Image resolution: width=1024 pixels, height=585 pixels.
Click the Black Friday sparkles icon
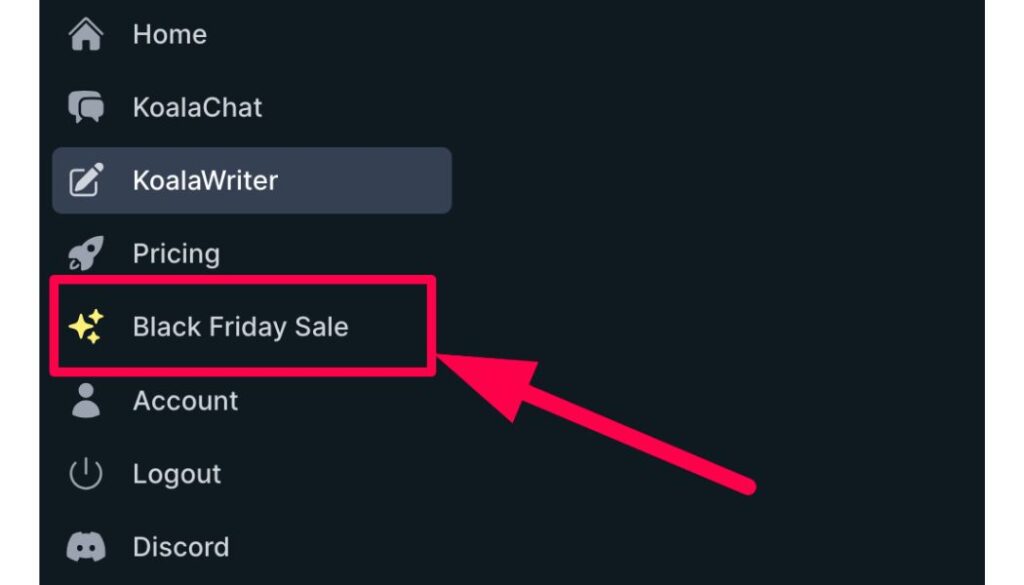pyautogui.click(x=85, y=327)
